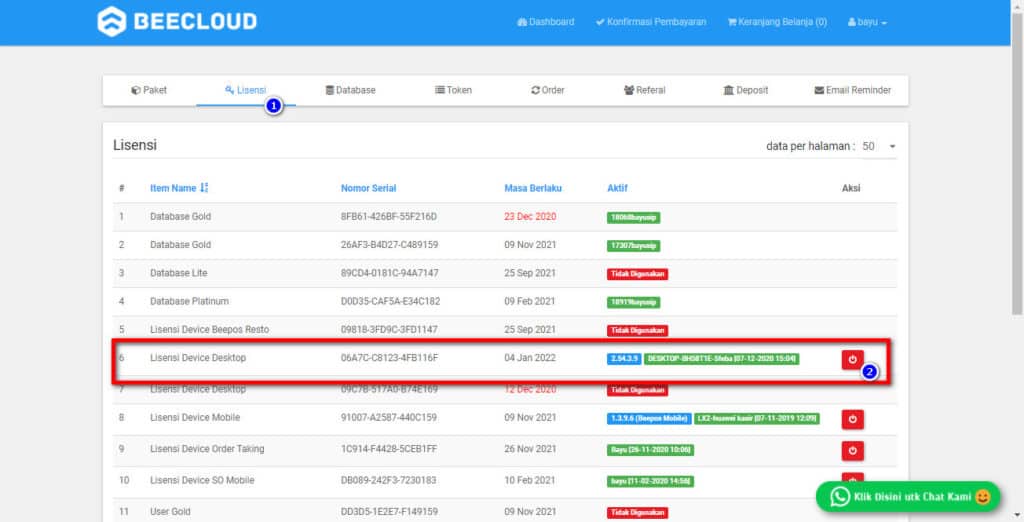Switch to the Paket tab

pos(149,90)
